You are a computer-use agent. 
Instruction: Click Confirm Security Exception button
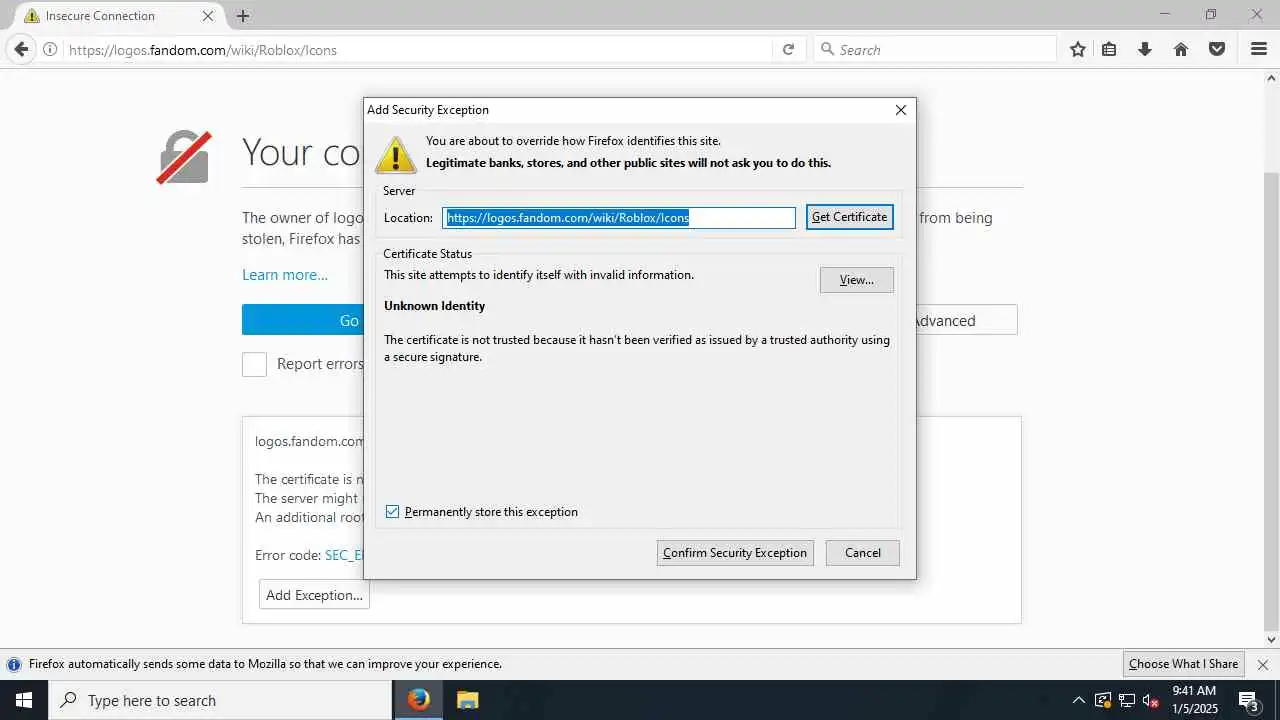pyautogui.click(x=735, y=553)
